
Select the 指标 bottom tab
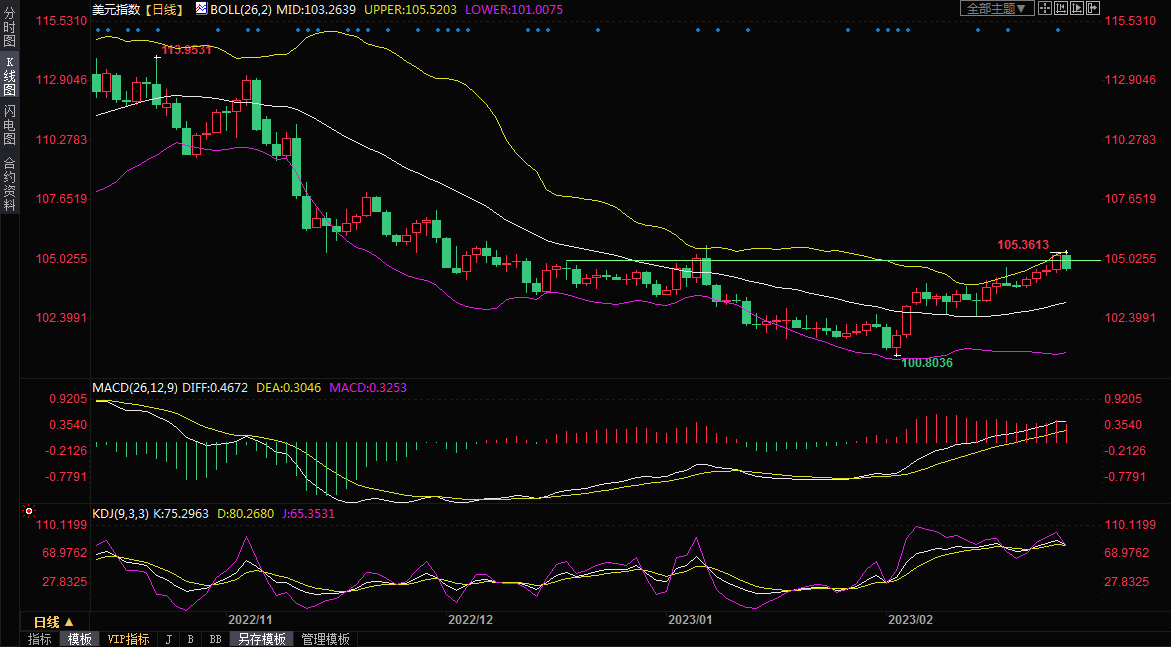point(40,639)
